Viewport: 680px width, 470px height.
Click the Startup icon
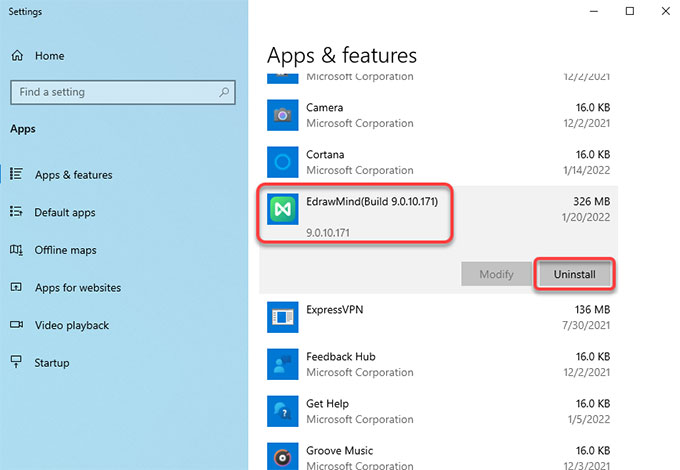pyautogui.click(x=16, y=362)
